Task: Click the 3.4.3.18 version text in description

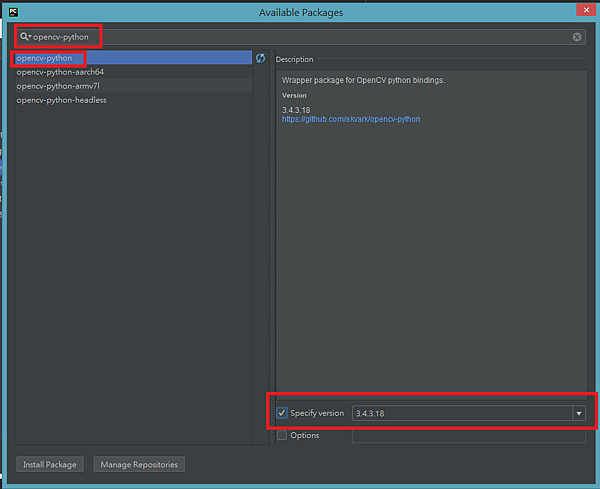Action: pyautogui.click(x=296, y=110)
